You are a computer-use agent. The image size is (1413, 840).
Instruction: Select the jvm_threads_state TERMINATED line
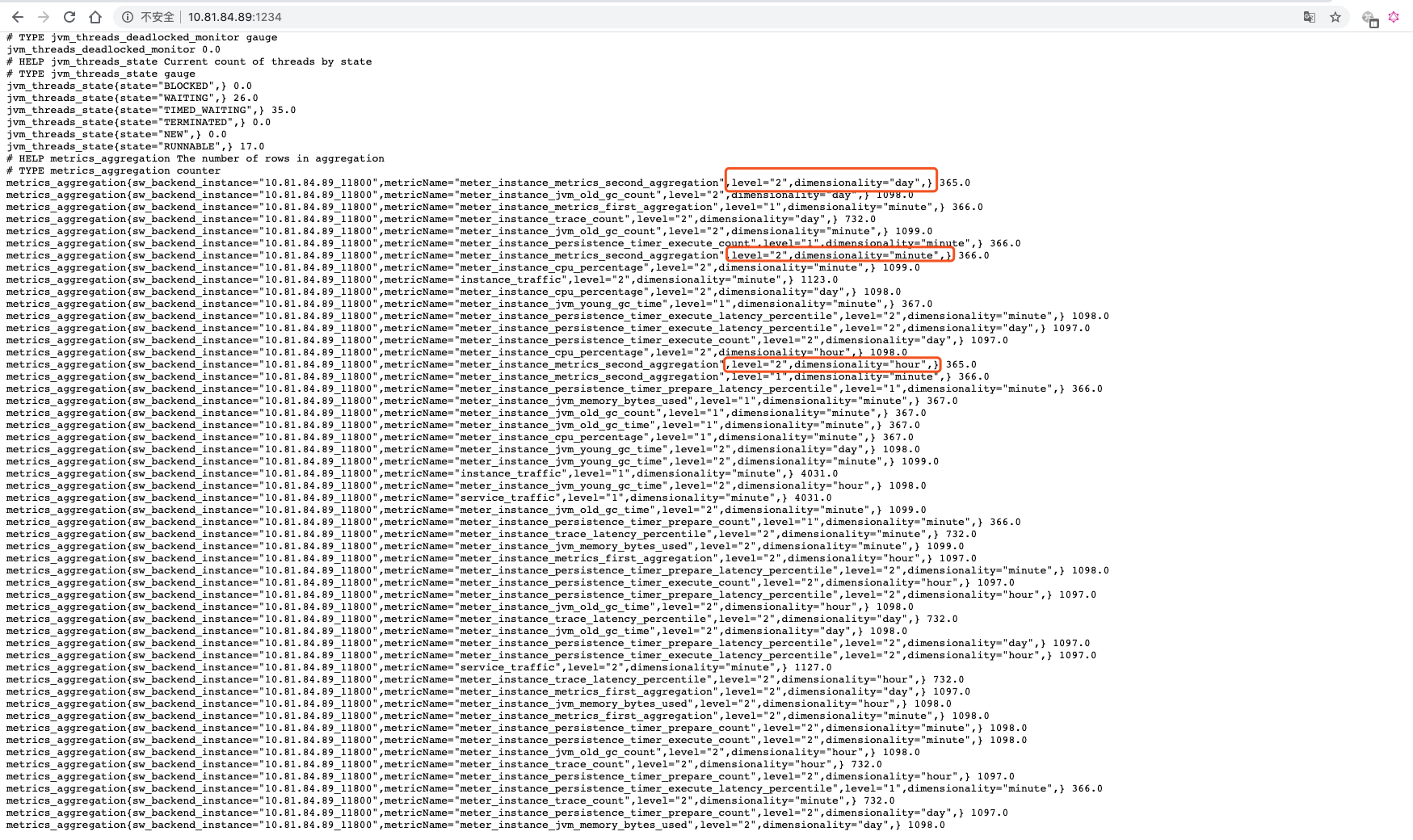pos(139,122)
